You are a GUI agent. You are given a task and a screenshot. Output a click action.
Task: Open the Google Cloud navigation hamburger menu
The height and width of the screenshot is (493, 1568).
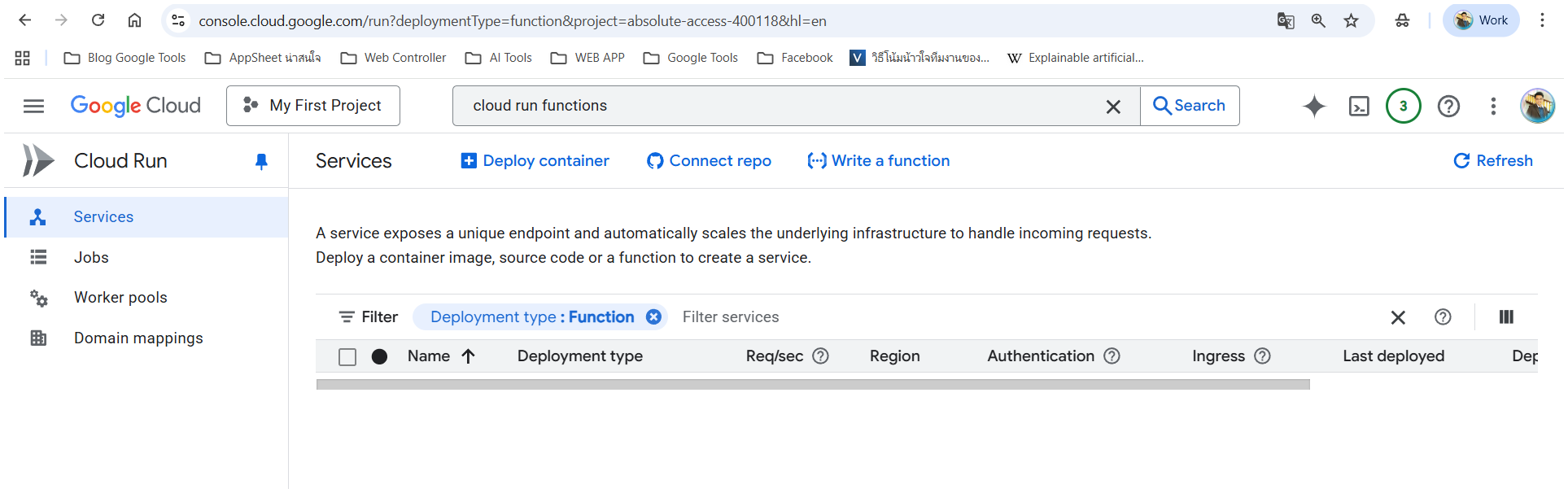point(33,106)
